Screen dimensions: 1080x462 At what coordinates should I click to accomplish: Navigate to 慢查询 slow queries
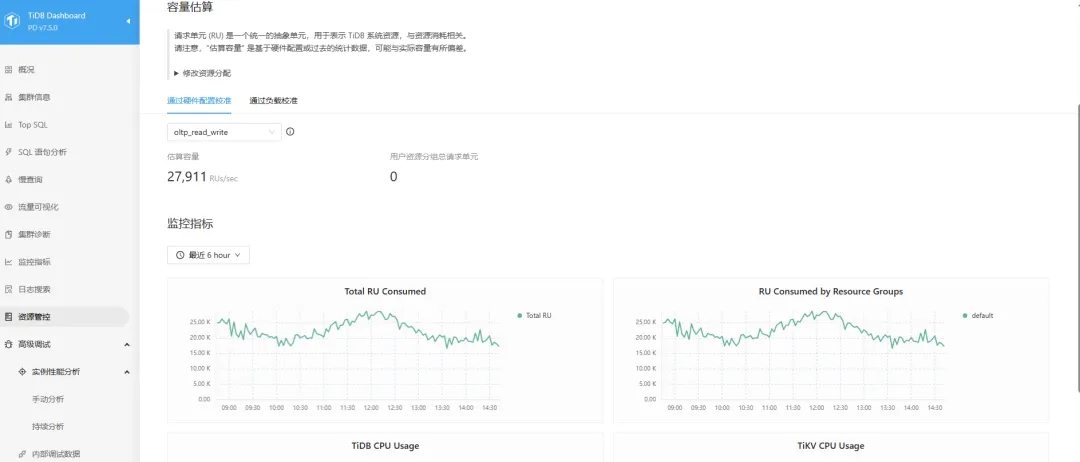click(30, 180)
